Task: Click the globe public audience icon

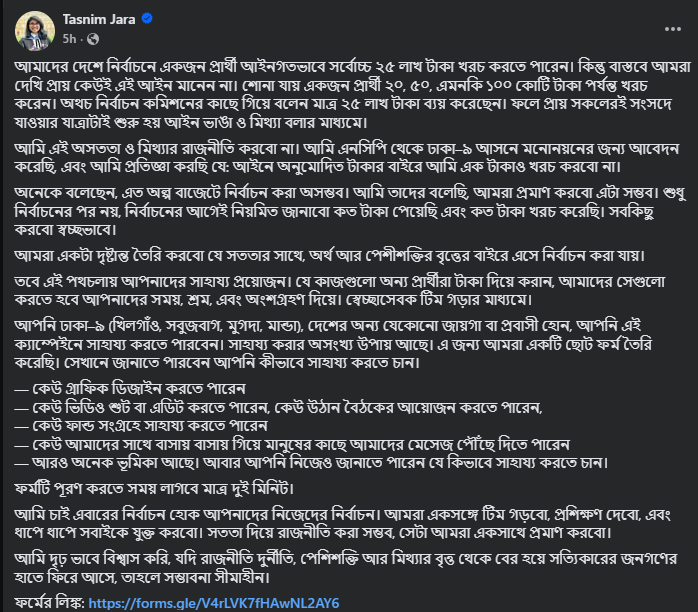Action: click(93, 38)
